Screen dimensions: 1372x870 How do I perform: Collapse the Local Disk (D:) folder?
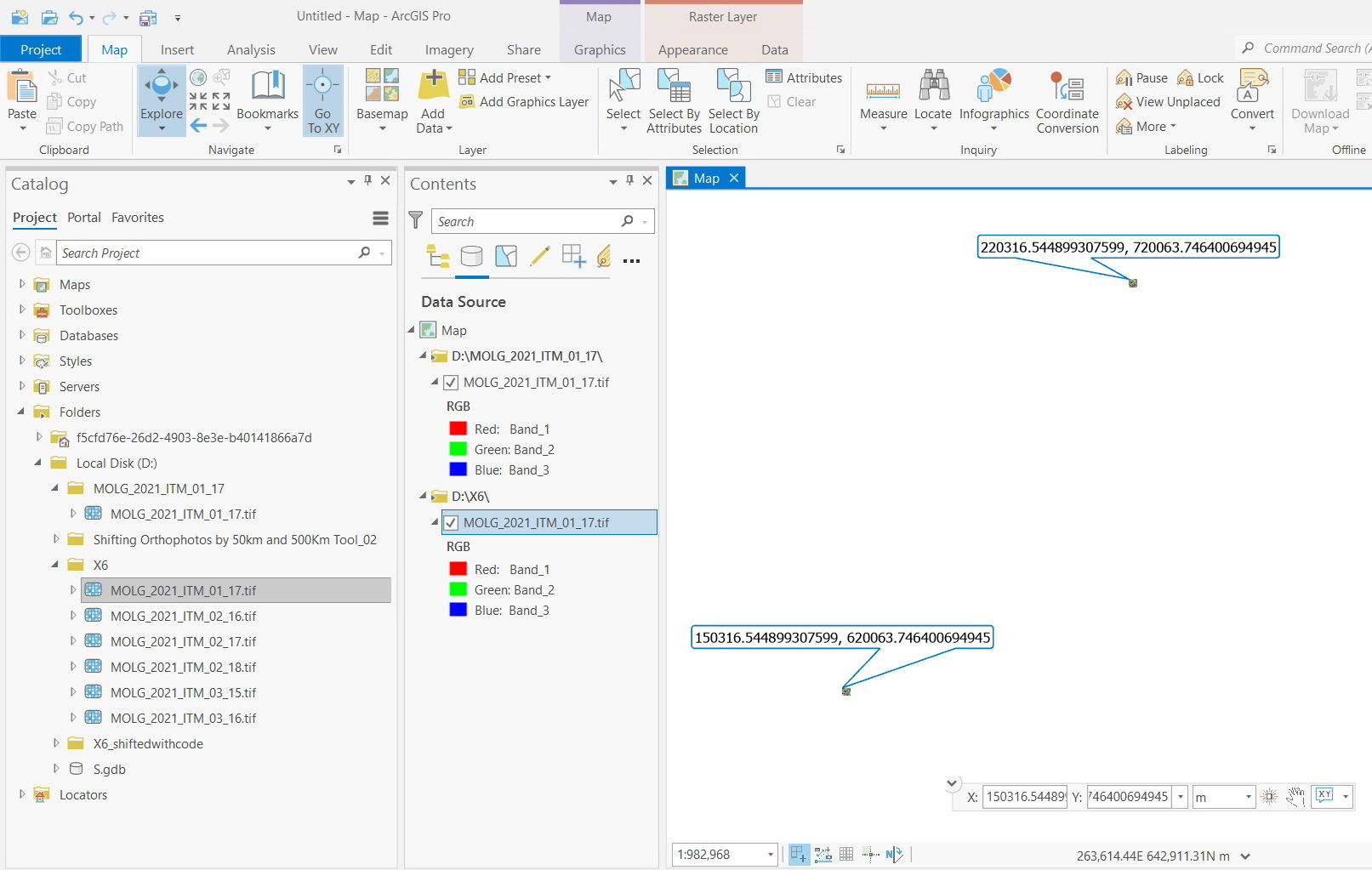[37, 463]
